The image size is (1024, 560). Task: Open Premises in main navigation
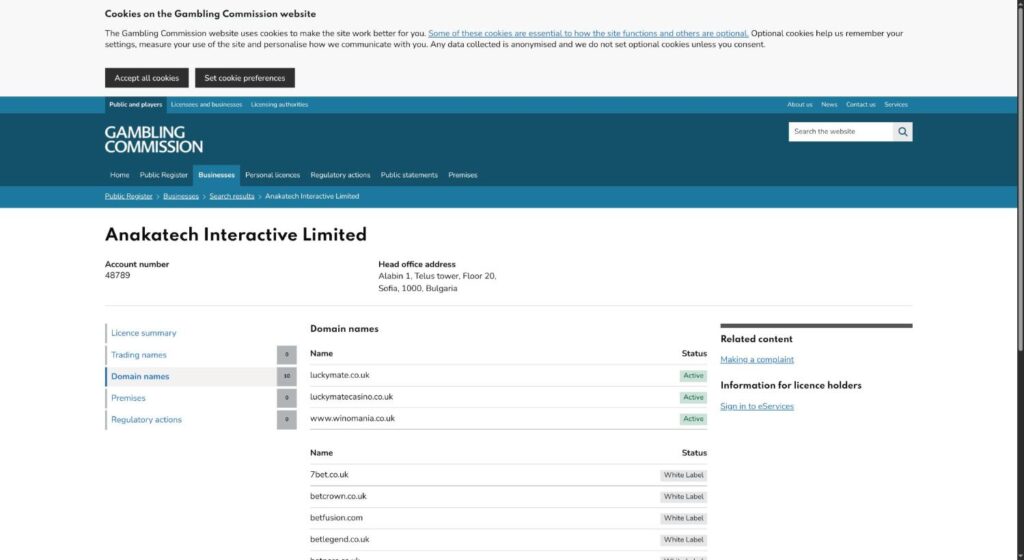[x=462, y=175]
